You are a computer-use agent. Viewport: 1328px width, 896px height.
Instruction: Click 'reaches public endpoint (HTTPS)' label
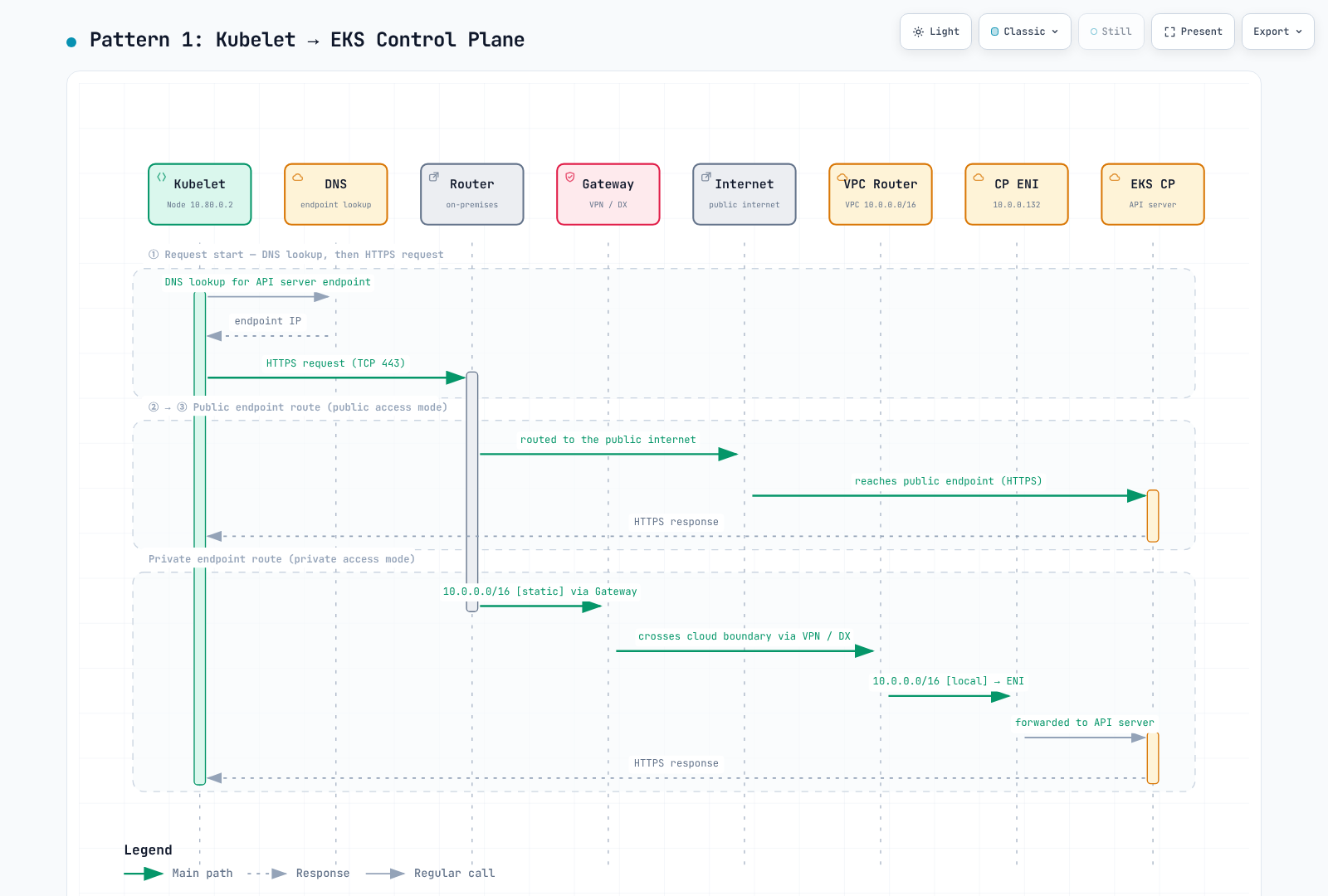[x=949, y=481]
